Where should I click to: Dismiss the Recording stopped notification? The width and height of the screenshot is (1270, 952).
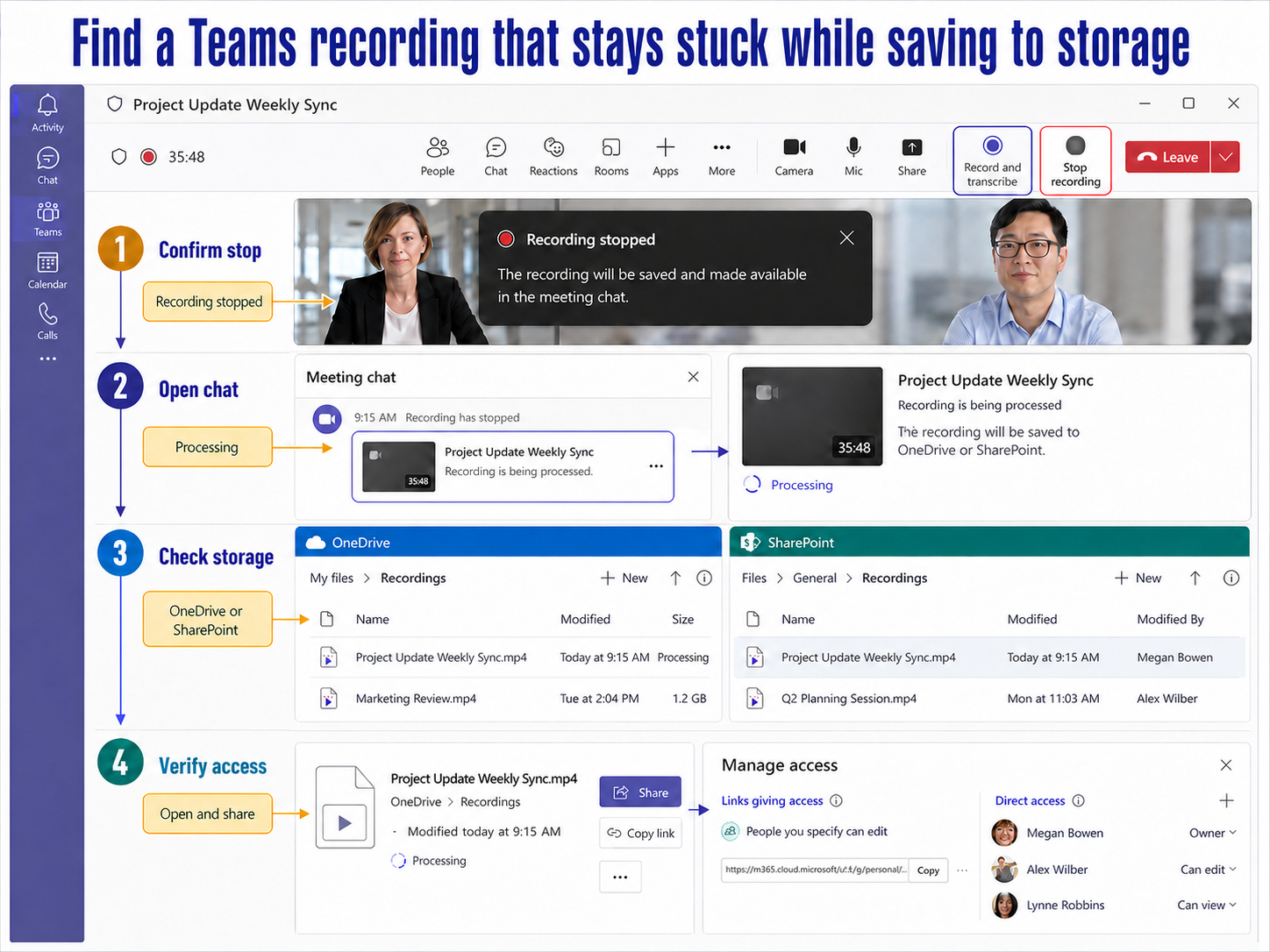tap(846, 238)
